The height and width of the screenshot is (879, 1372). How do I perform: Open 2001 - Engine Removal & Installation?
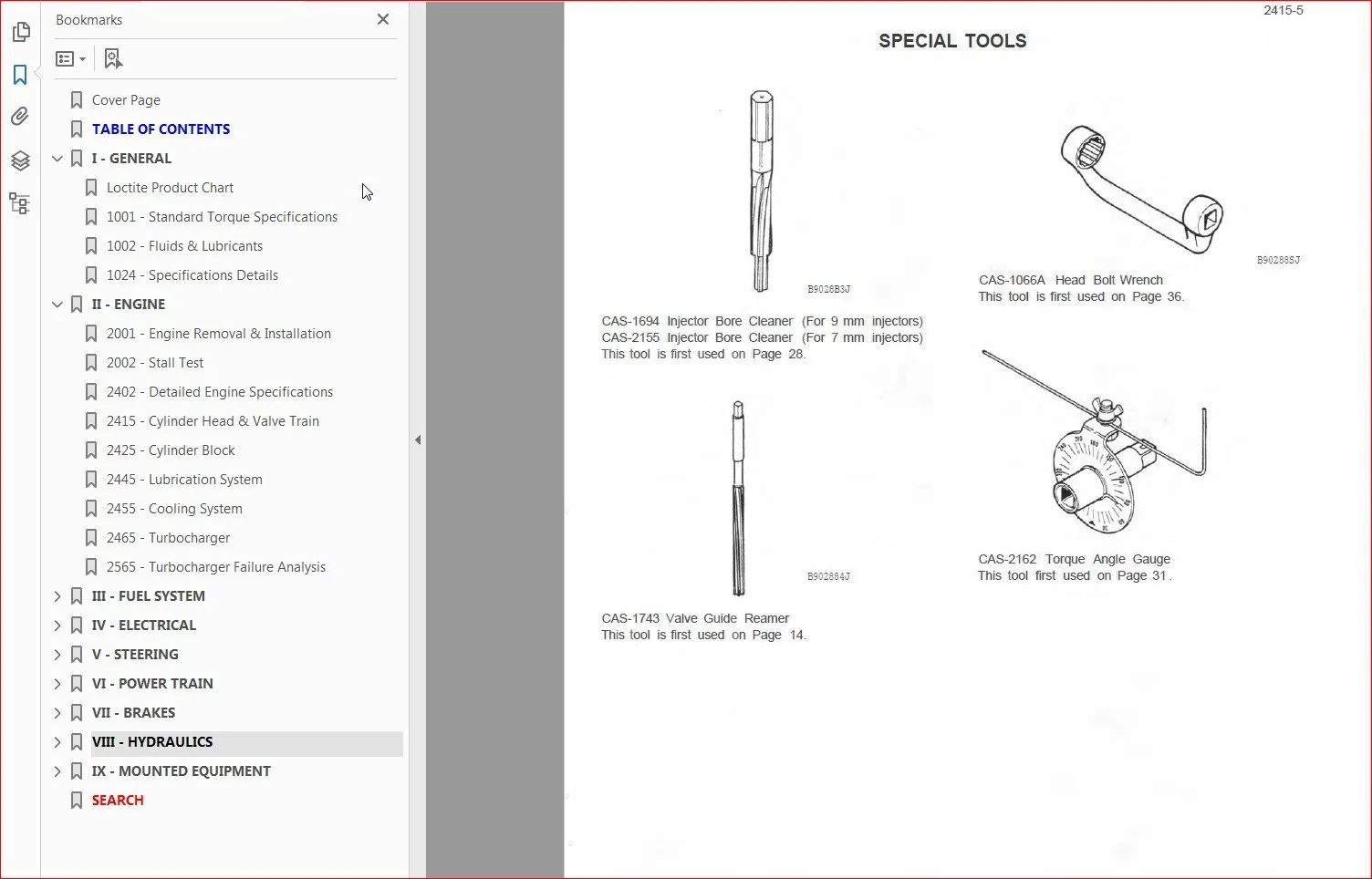click(219, 334)
